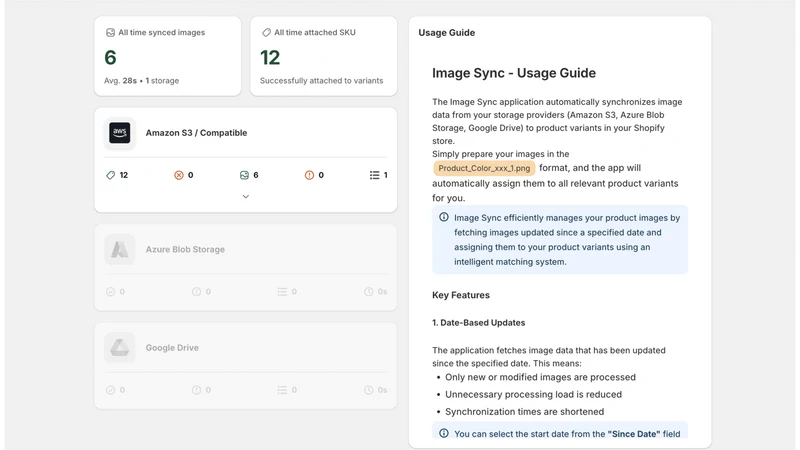Click Synchronization times are shortened bullet
This screenshot has width=800, height=450.
[x=524, y=412]
